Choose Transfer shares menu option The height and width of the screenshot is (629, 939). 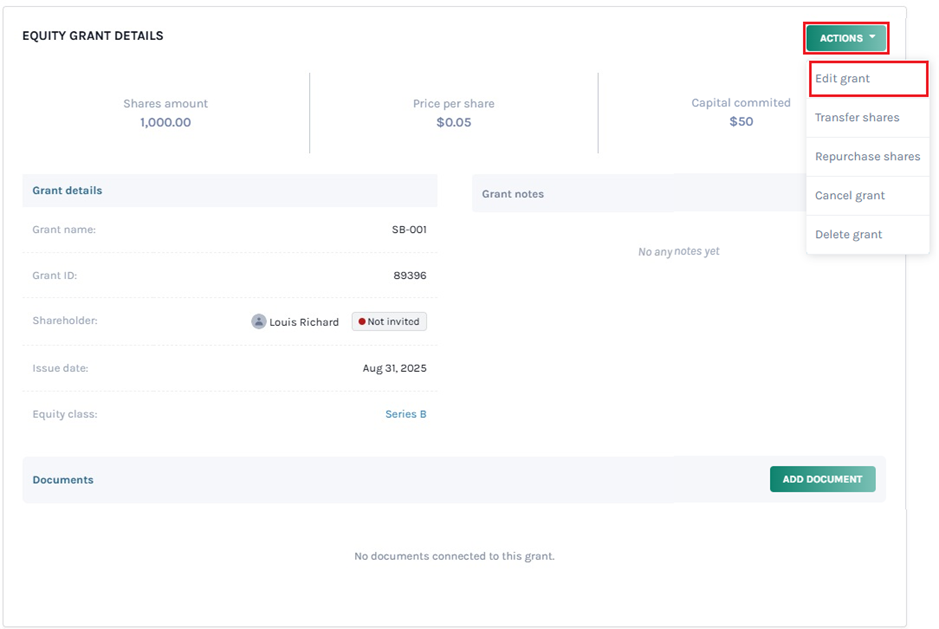click(857, 117)
